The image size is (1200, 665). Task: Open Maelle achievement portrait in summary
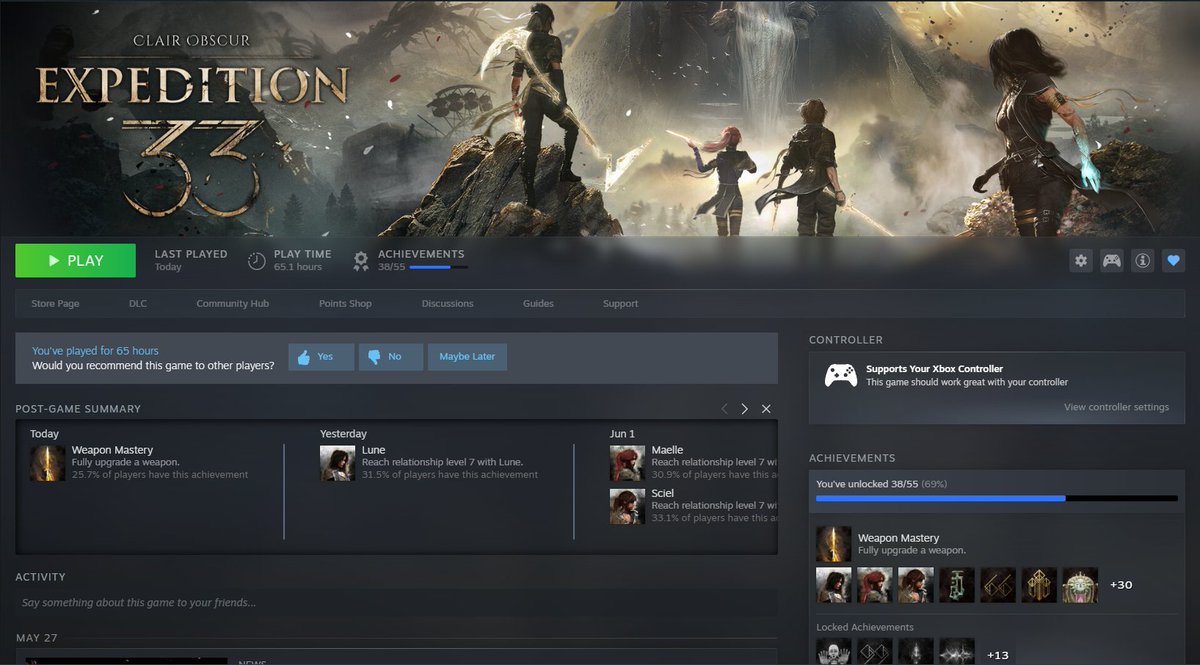[x=628, y=463]
